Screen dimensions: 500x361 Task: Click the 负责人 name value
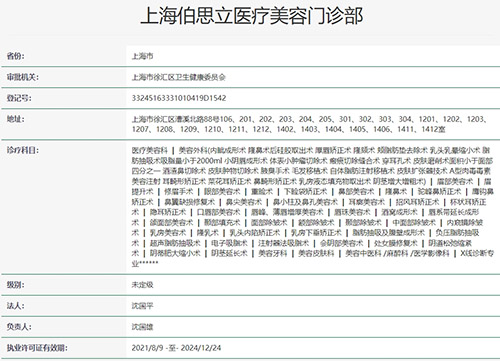coord(142,327)
